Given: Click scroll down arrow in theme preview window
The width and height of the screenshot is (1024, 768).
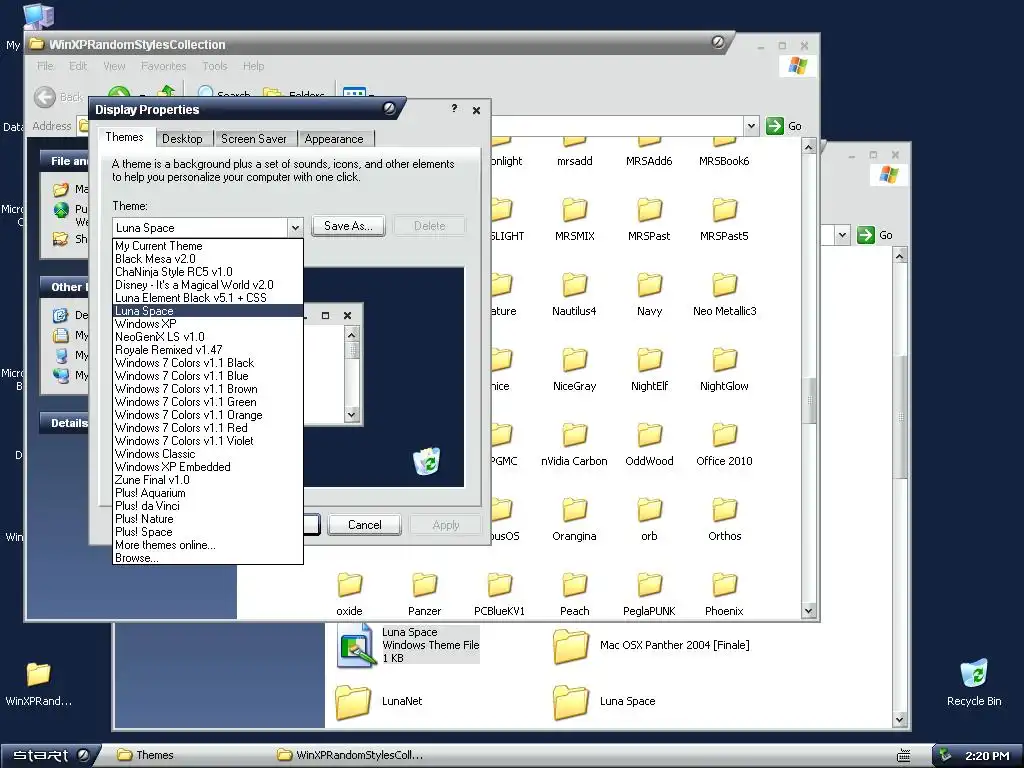Looking at the screenshot, I should (x=351, y=414).
